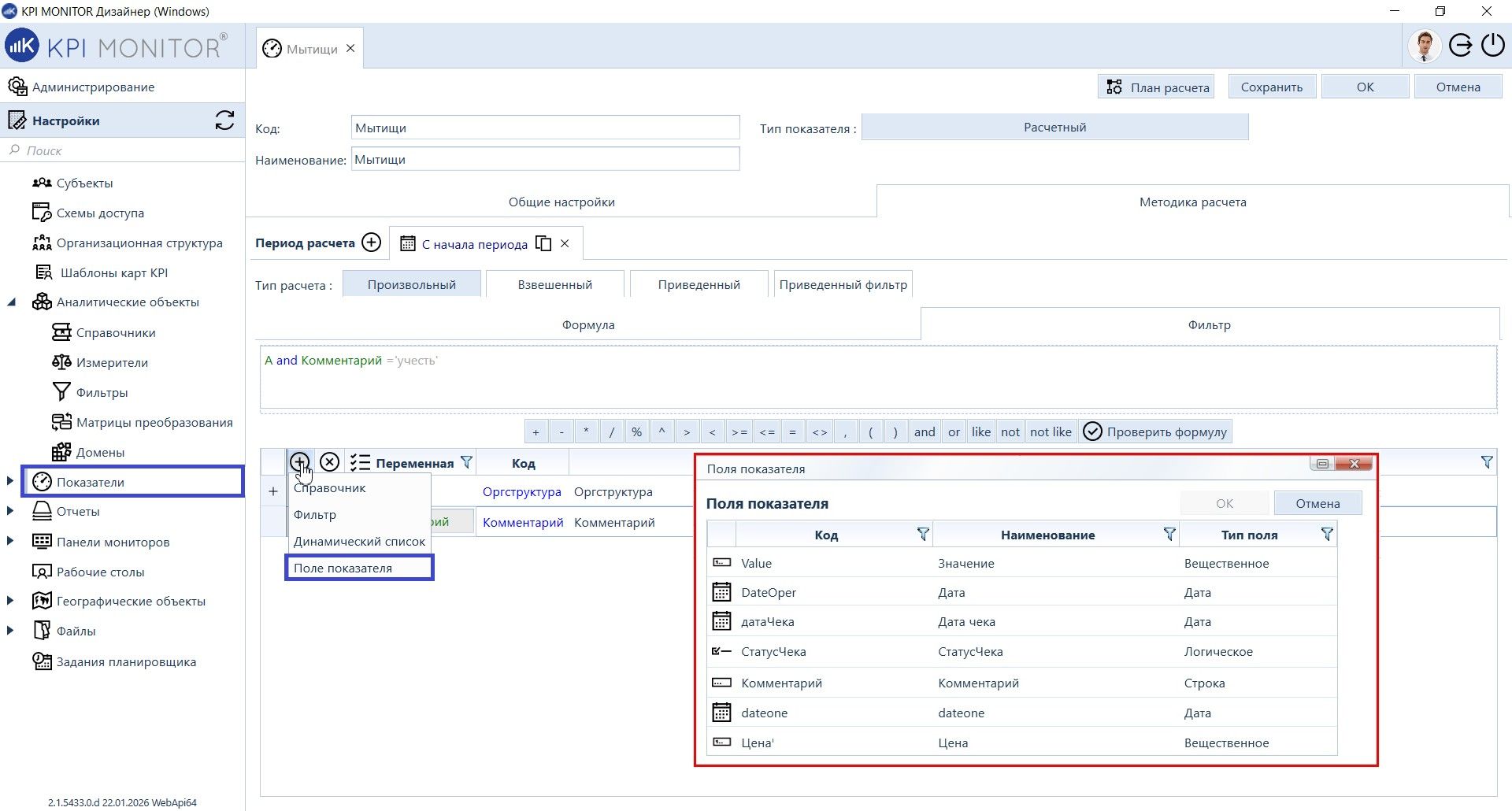The width and height of the screenshot is (1512, 811).
Task: Open Администрирование section
Action: coord(93,87)
